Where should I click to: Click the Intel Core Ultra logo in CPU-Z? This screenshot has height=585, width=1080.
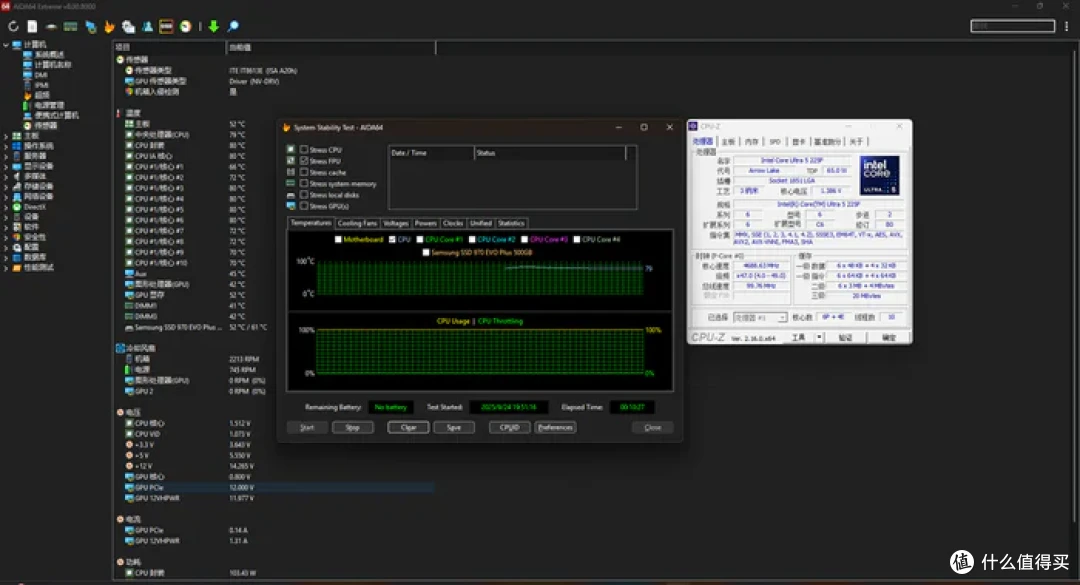coord(879,175)
